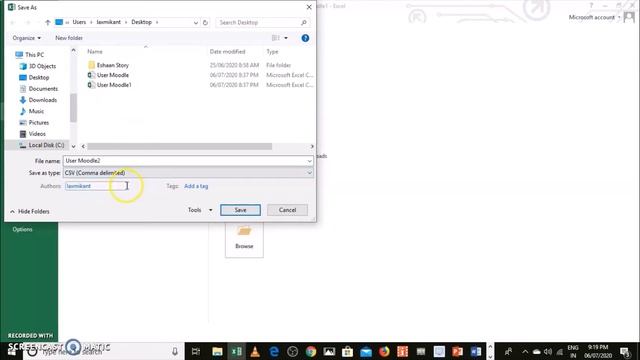Open the Organize menu

(x=27, y=38)
